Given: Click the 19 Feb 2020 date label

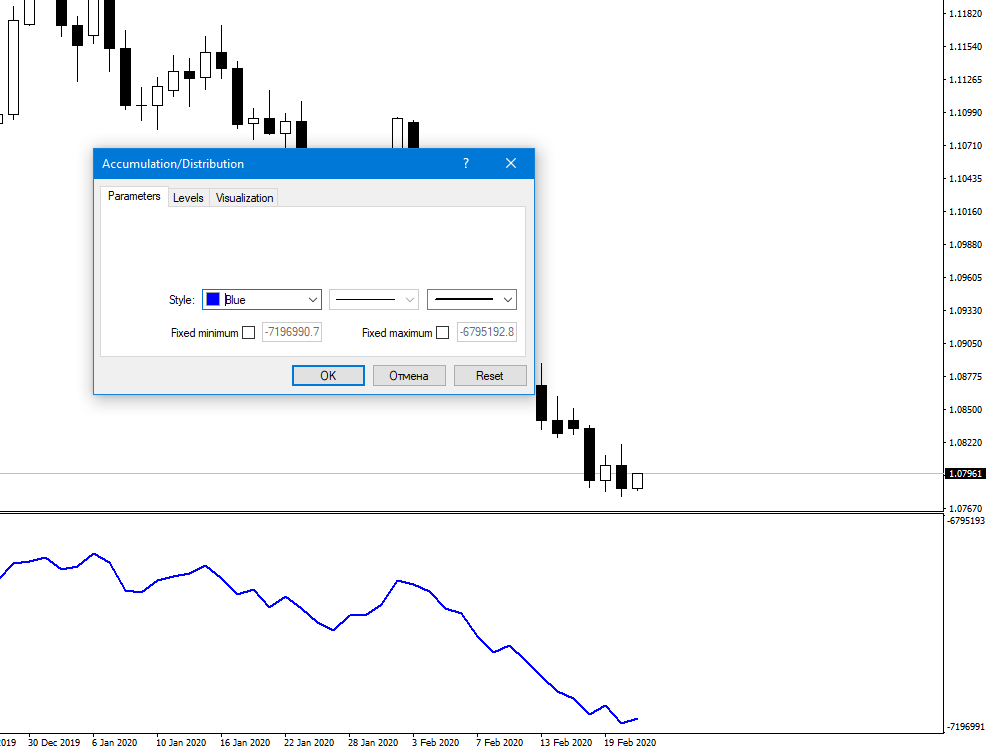Looking at the screenshot, I should [629, 742].
